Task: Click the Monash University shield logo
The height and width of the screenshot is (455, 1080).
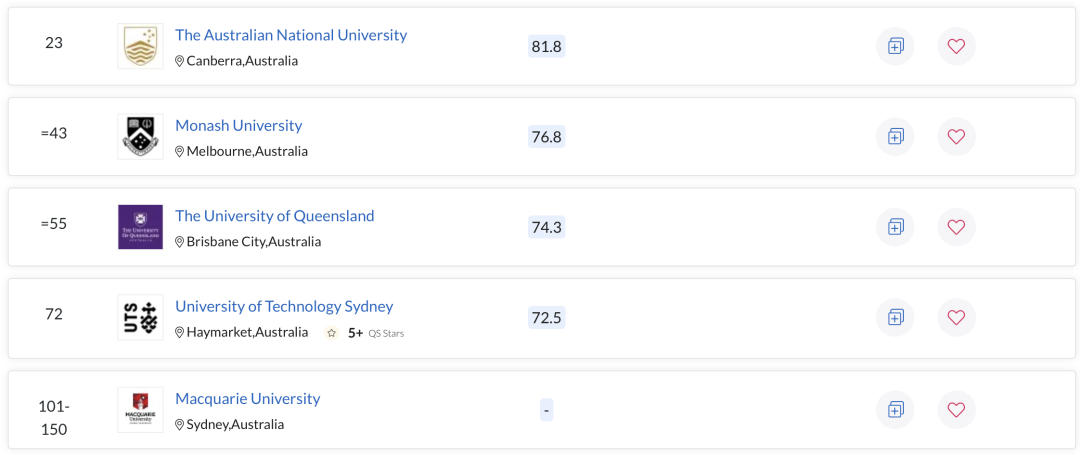Action: click(141, 136)
